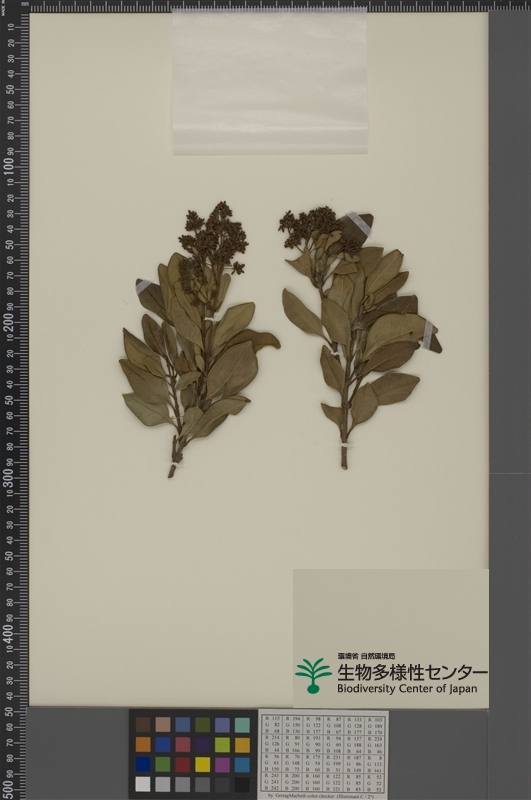
Task: Select the white patch on the color checker
Action: 143,784
